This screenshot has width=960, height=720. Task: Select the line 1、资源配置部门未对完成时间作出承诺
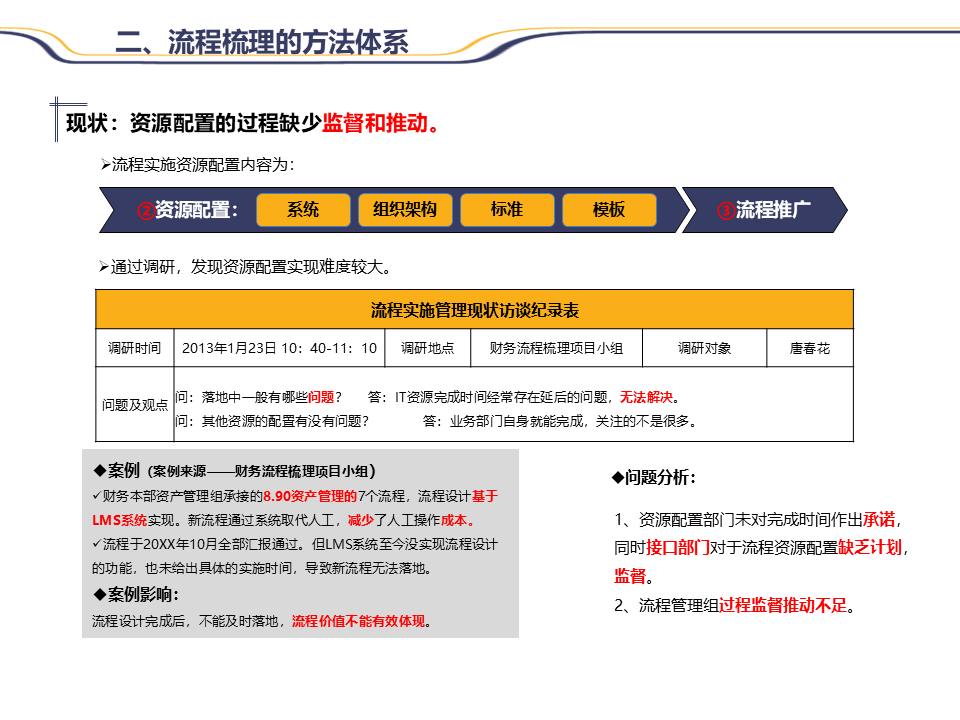coord(757,520)
